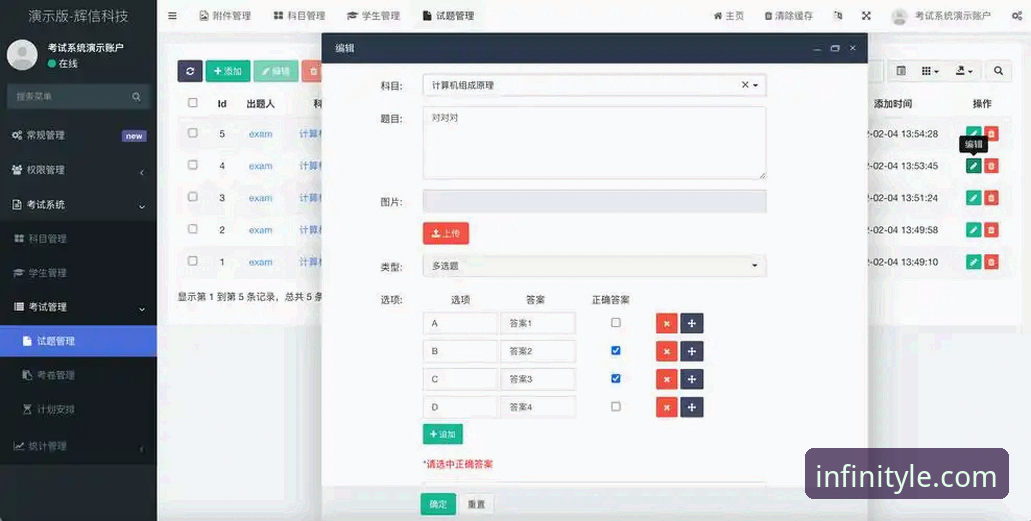This screenshot has width=1031, height=521.
Task: Click green edit pencil for row Id 1
Action: (974, 262)
